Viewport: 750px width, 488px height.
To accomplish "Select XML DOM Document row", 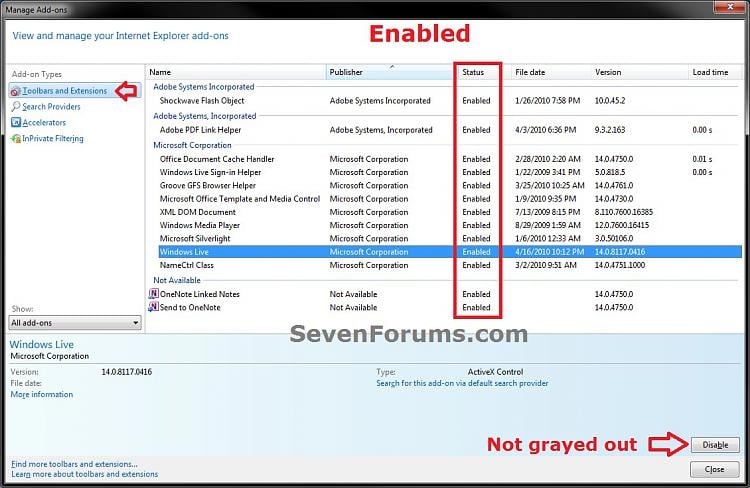I will (x=450, y=212).
